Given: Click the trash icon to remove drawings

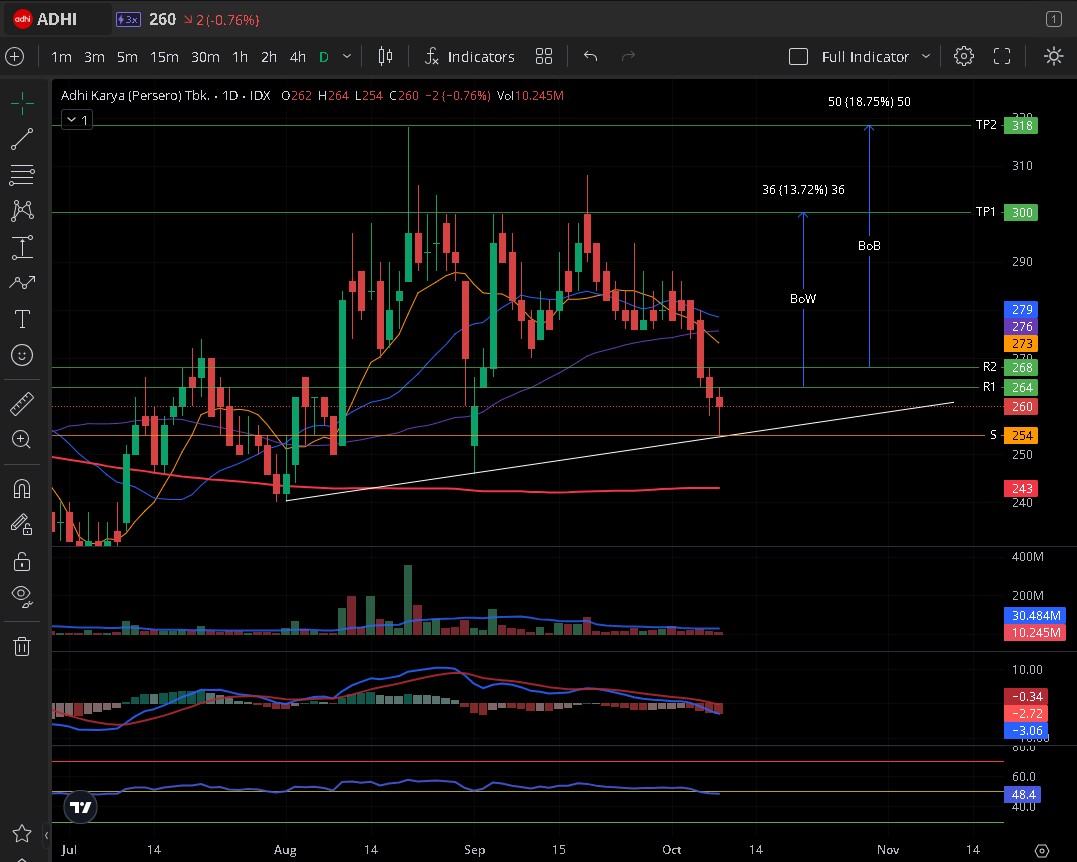Looking at the screenshot, I should pyautogui.click(x=21, y=646).
